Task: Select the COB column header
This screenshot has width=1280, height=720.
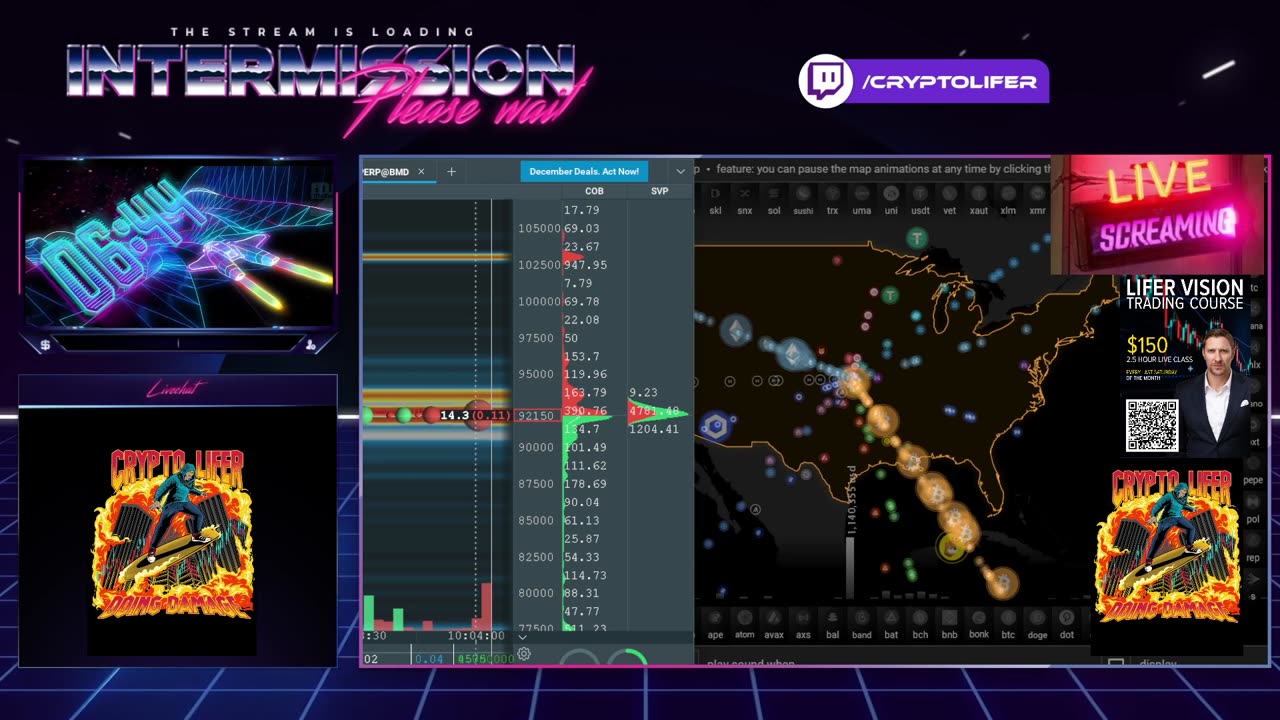Action: pyautogui.click(x=594, y=191)
